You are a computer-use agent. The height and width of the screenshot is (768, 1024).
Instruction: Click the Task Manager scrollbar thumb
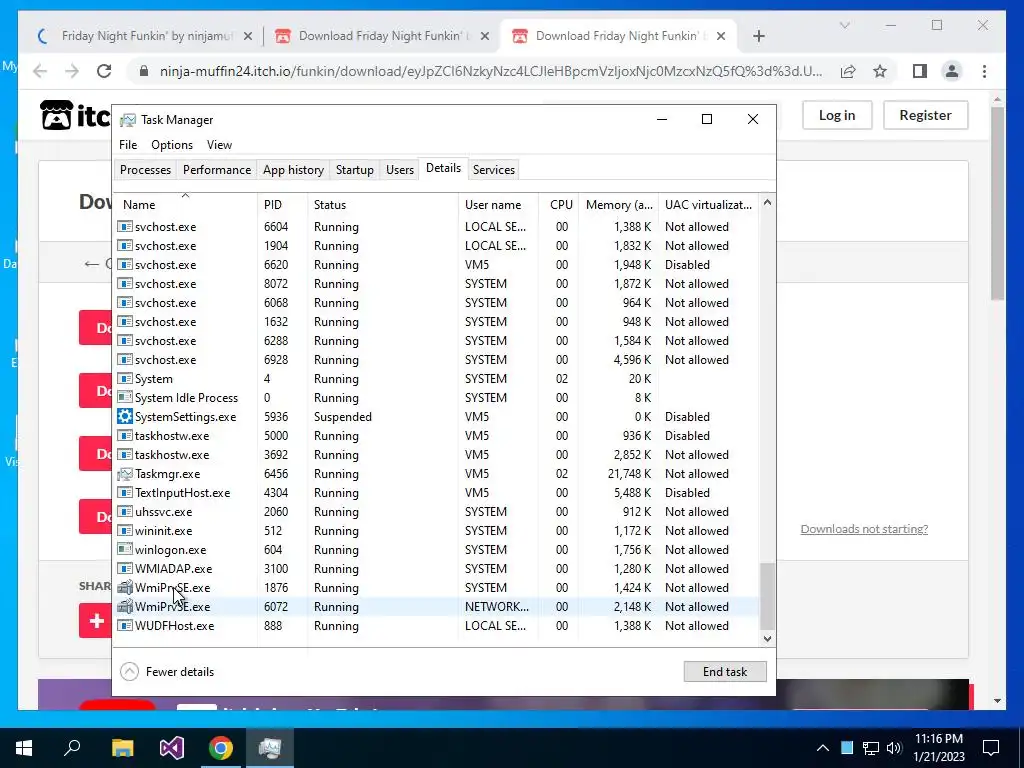(767, 597)
